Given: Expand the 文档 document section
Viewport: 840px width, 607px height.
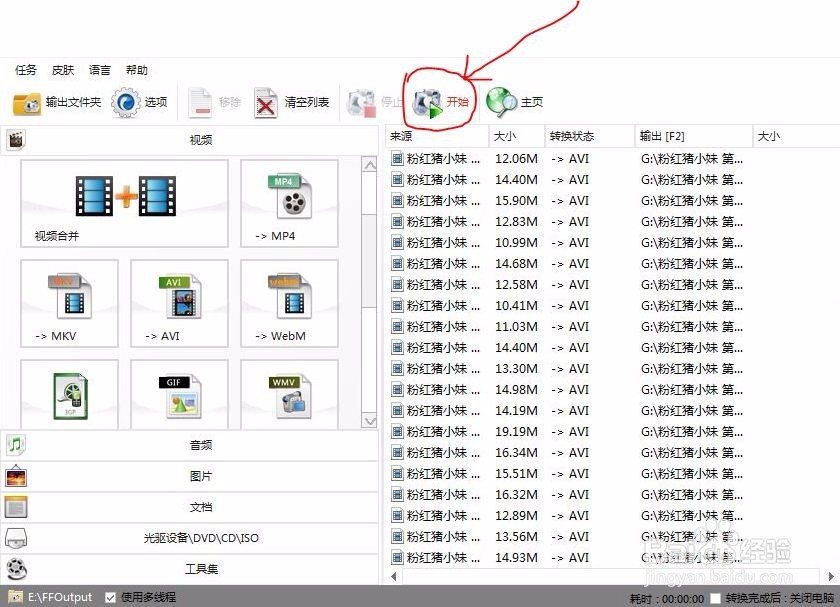Looking at the screenshot, I should tap(189, 507).
